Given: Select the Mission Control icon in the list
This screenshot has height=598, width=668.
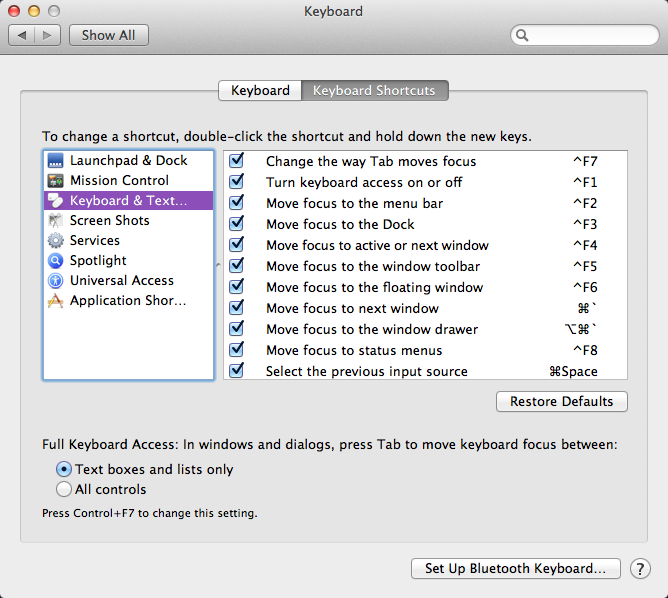Looking at the screenshot, I should tap(55, 181).
